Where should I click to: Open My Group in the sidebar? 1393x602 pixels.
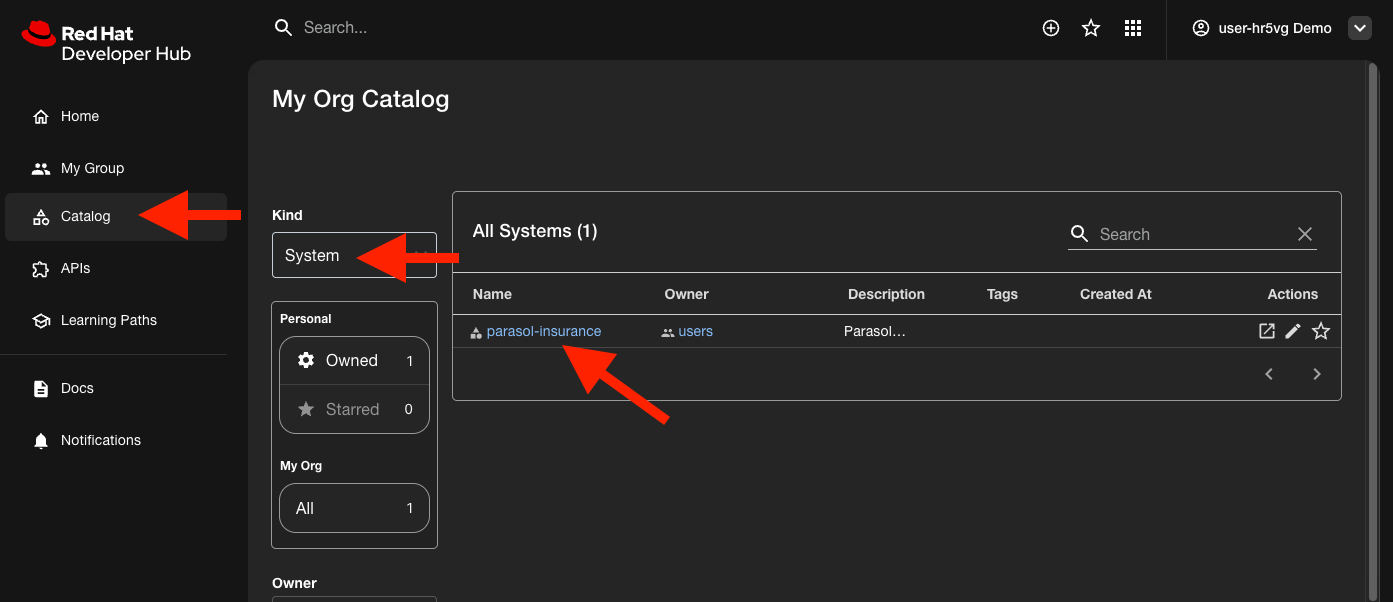click(116, 168)
